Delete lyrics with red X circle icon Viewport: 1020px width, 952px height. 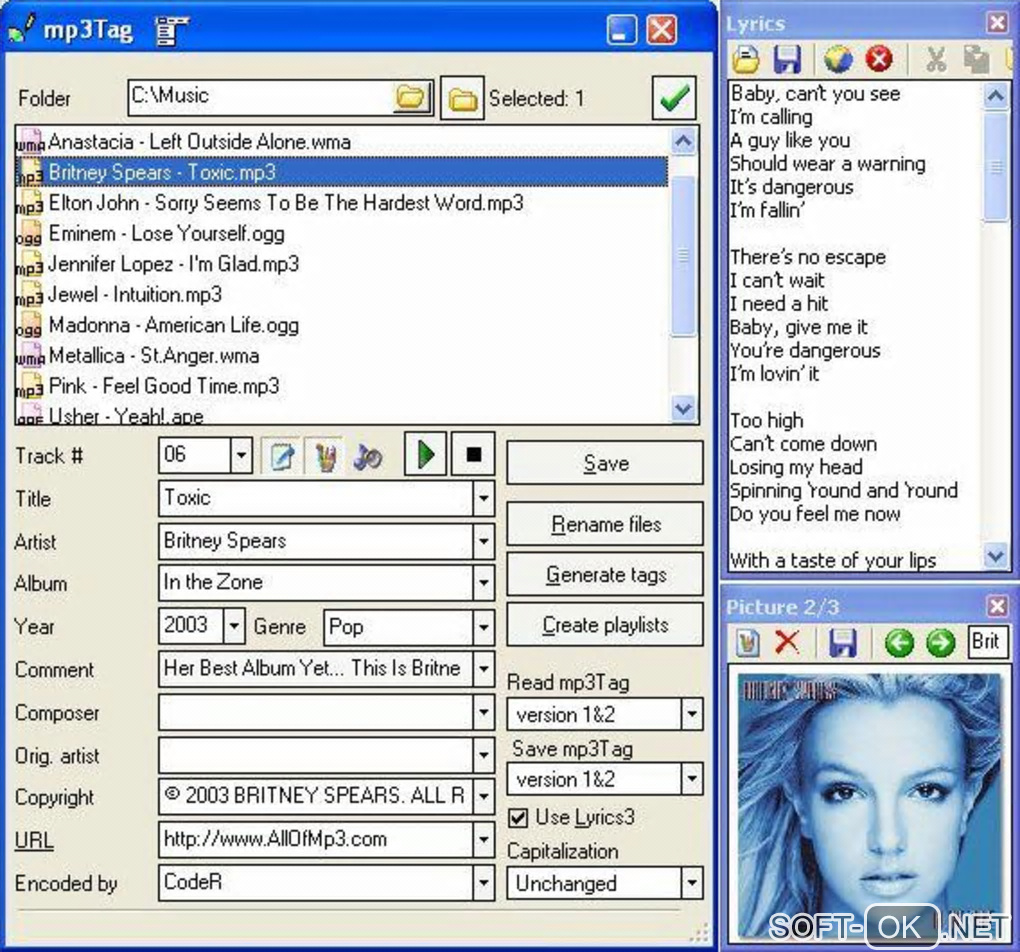(x=879, y=60)
